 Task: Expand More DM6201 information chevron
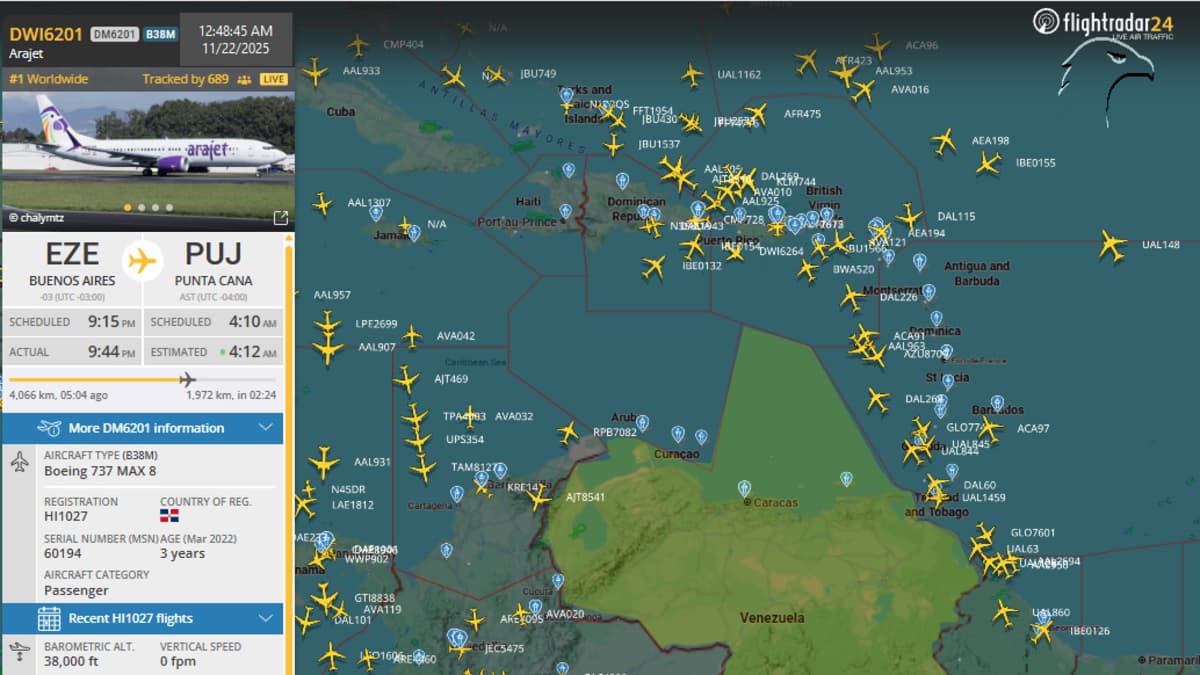click(x=265, y=428)
